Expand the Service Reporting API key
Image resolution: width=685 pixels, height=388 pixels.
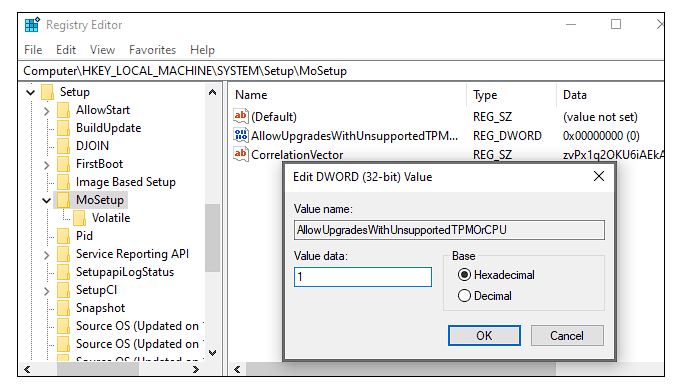pyautogui.click(x=47, y=255)
